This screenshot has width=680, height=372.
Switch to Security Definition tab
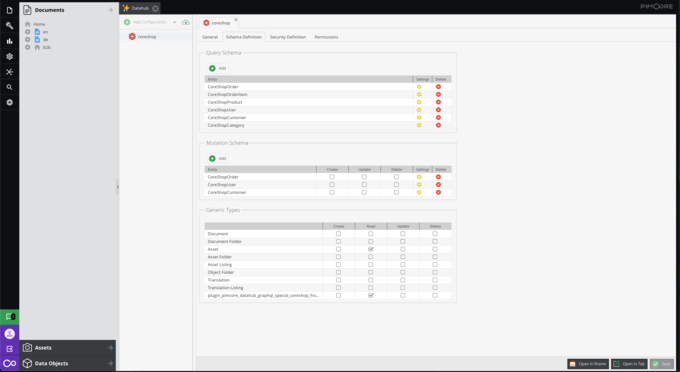coord(288,37)
